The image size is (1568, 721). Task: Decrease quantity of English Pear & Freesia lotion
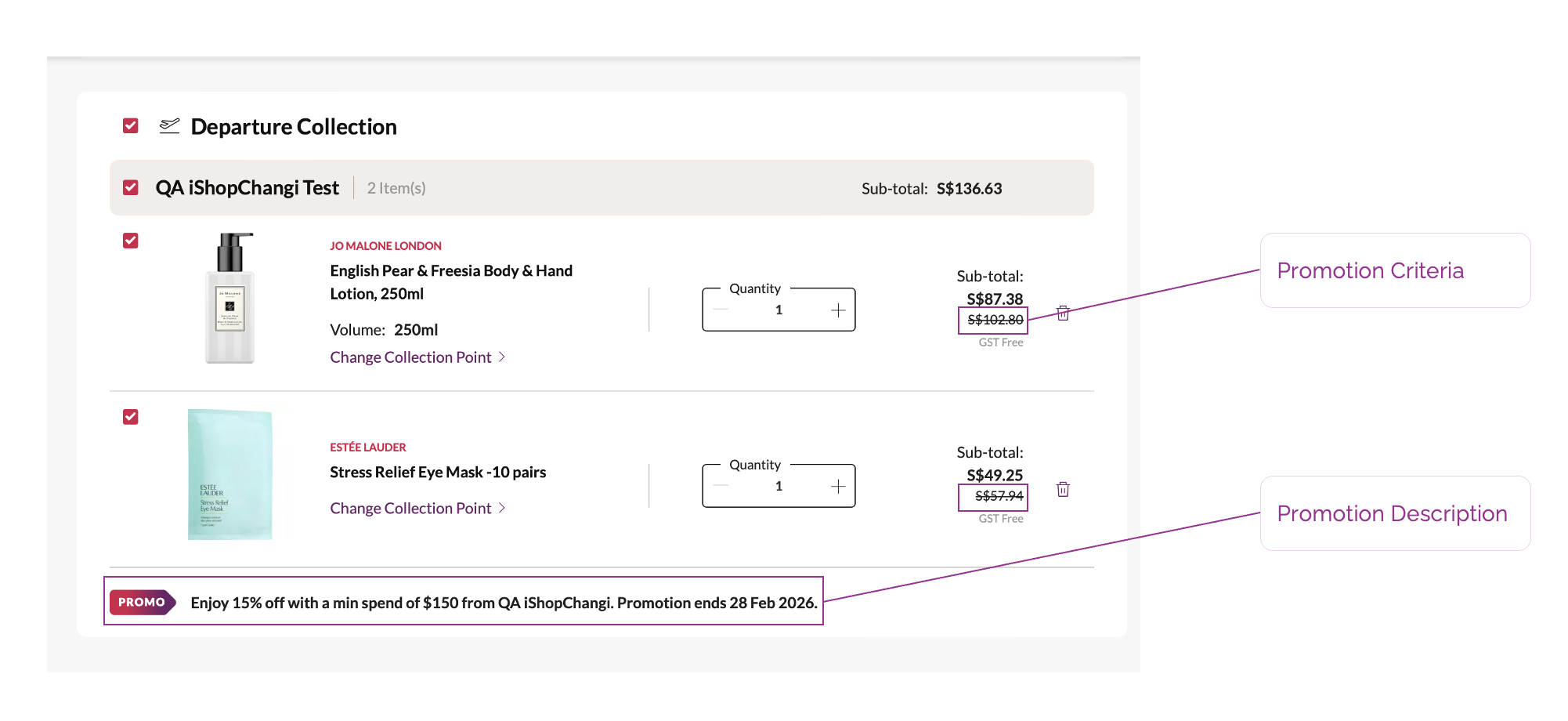(721, 310)
